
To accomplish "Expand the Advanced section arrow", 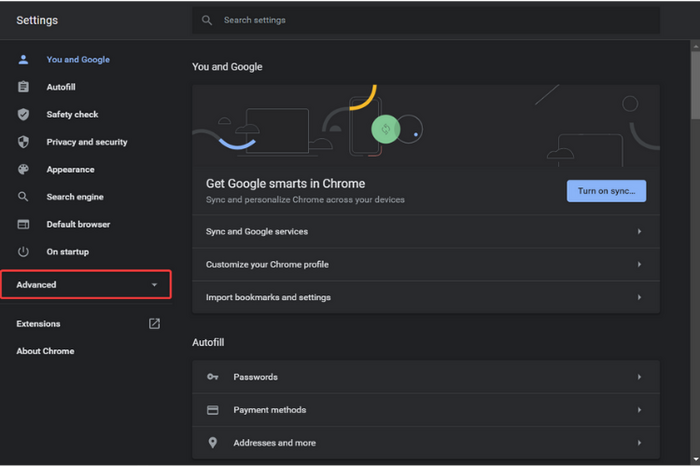I will point(154,285).
